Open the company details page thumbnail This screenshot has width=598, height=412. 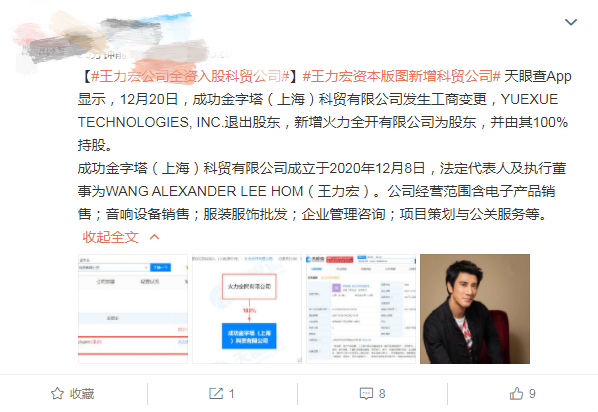[x=361, y=309]
